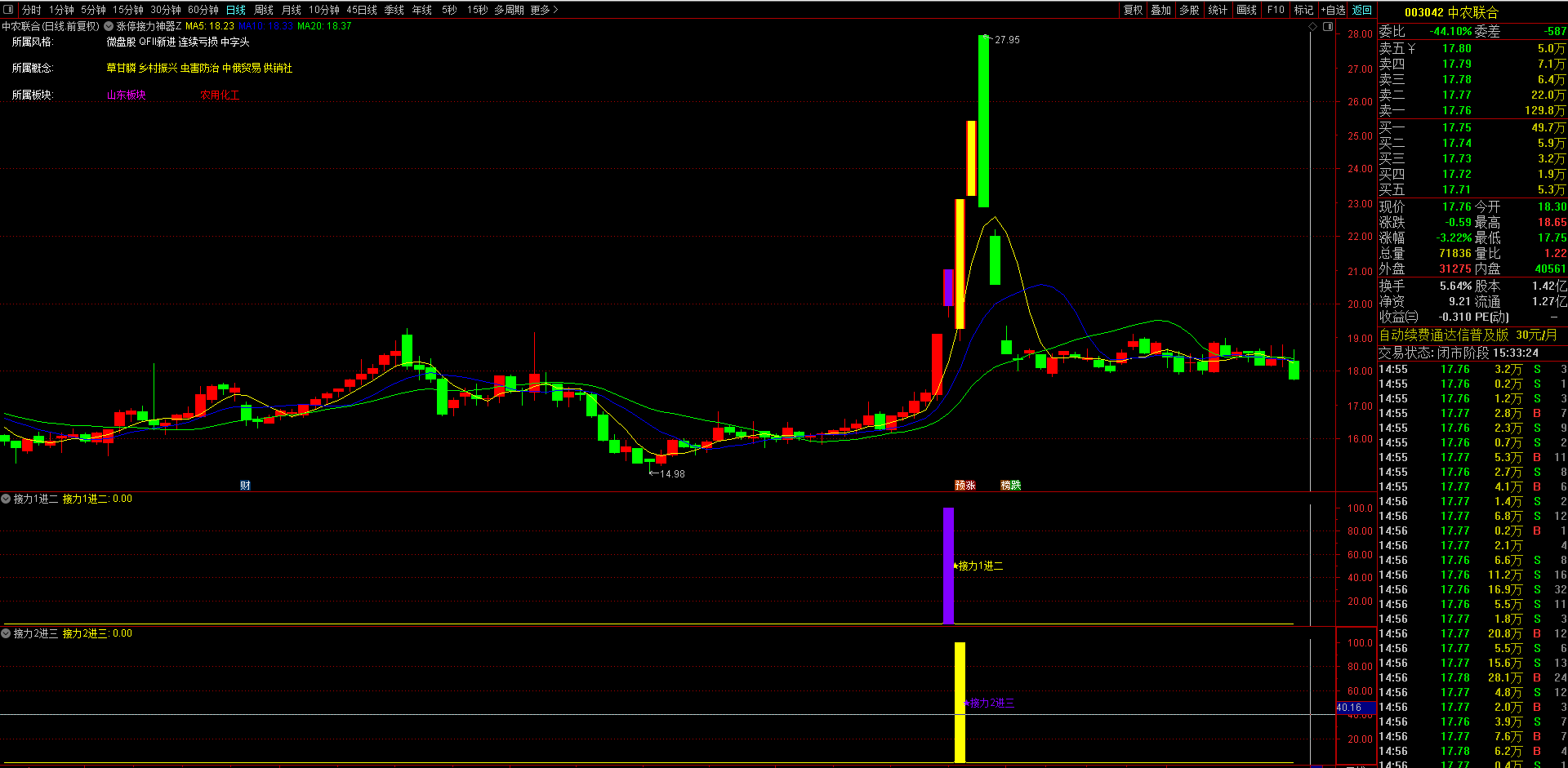The image size is (1568, 768).
Task: Click the 统计 statistics button
Action: [x=1218, y=10]
